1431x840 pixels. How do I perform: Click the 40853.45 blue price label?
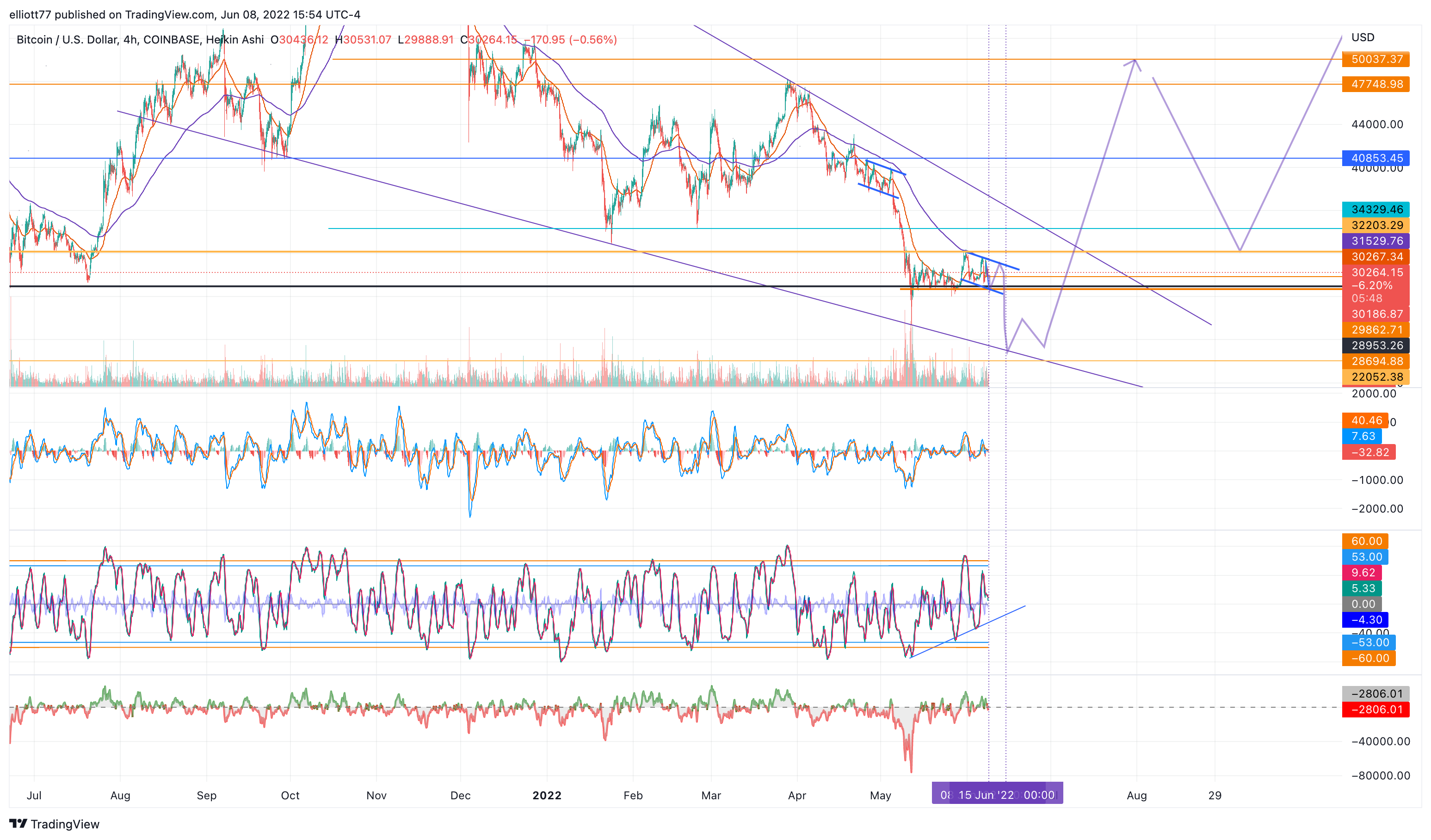click(x=1376, y=158)
